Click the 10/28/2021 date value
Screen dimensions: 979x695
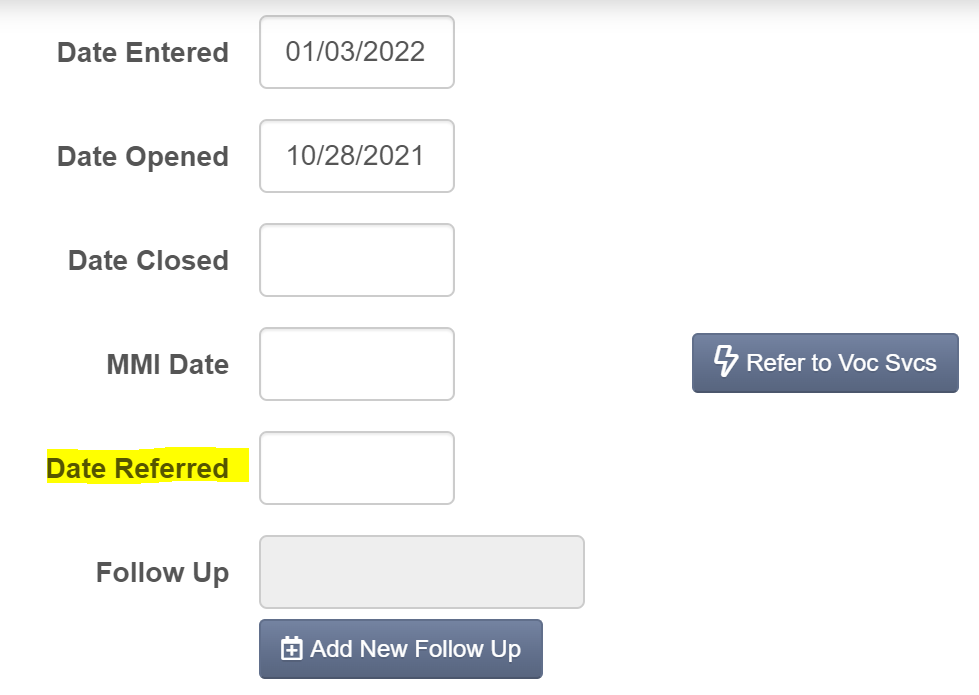click(355, 156)
